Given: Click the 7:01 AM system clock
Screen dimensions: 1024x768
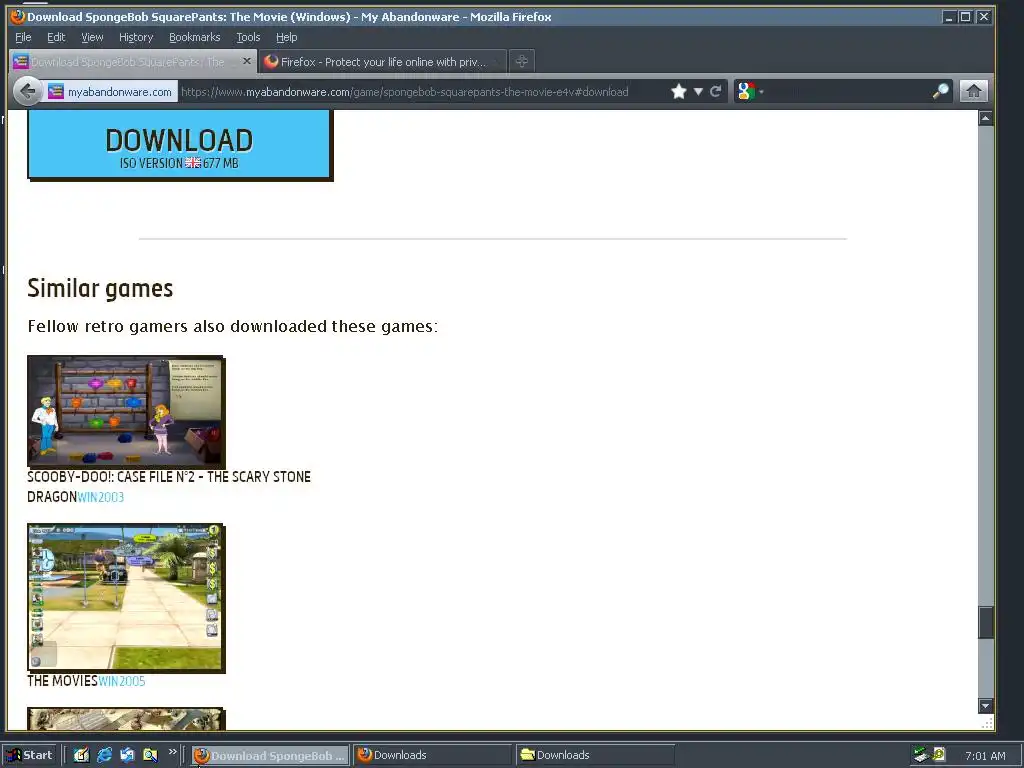Looking at the screenshot, I should [x=985, y=756].
